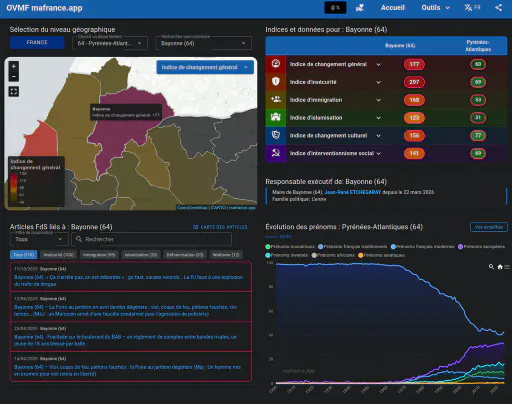The height and width of the screenshot is (404, 512).
Task: Toggle Prénoms musulmans series in legend
Action: [290, 247]
